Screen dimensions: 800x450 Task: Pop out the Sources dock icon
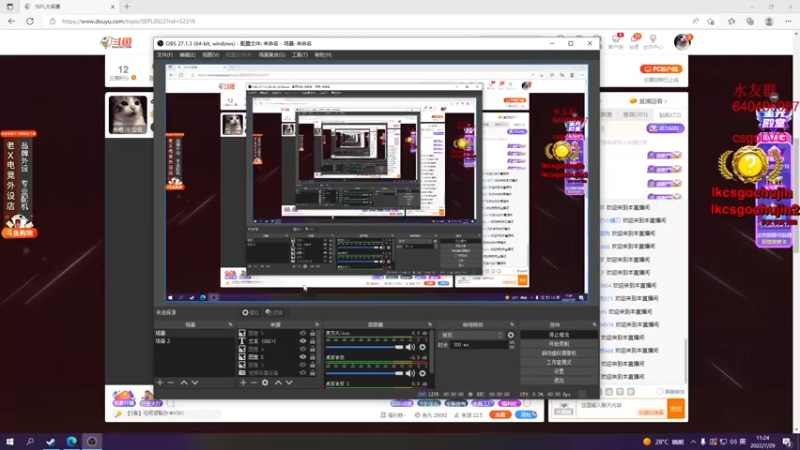[317, 324]
